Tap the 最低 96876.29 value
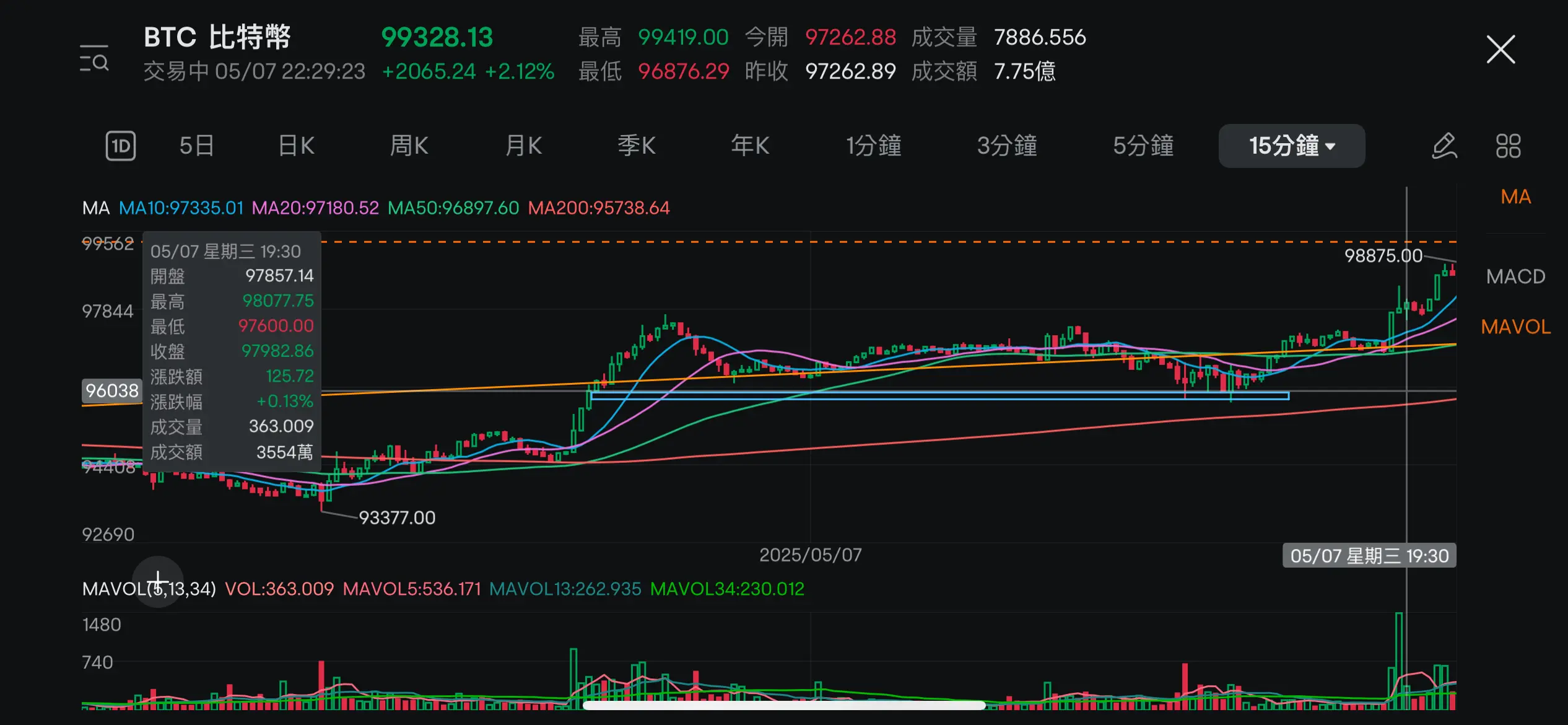The width and height of the screenshot is (1568, 725). coord(683,71)
